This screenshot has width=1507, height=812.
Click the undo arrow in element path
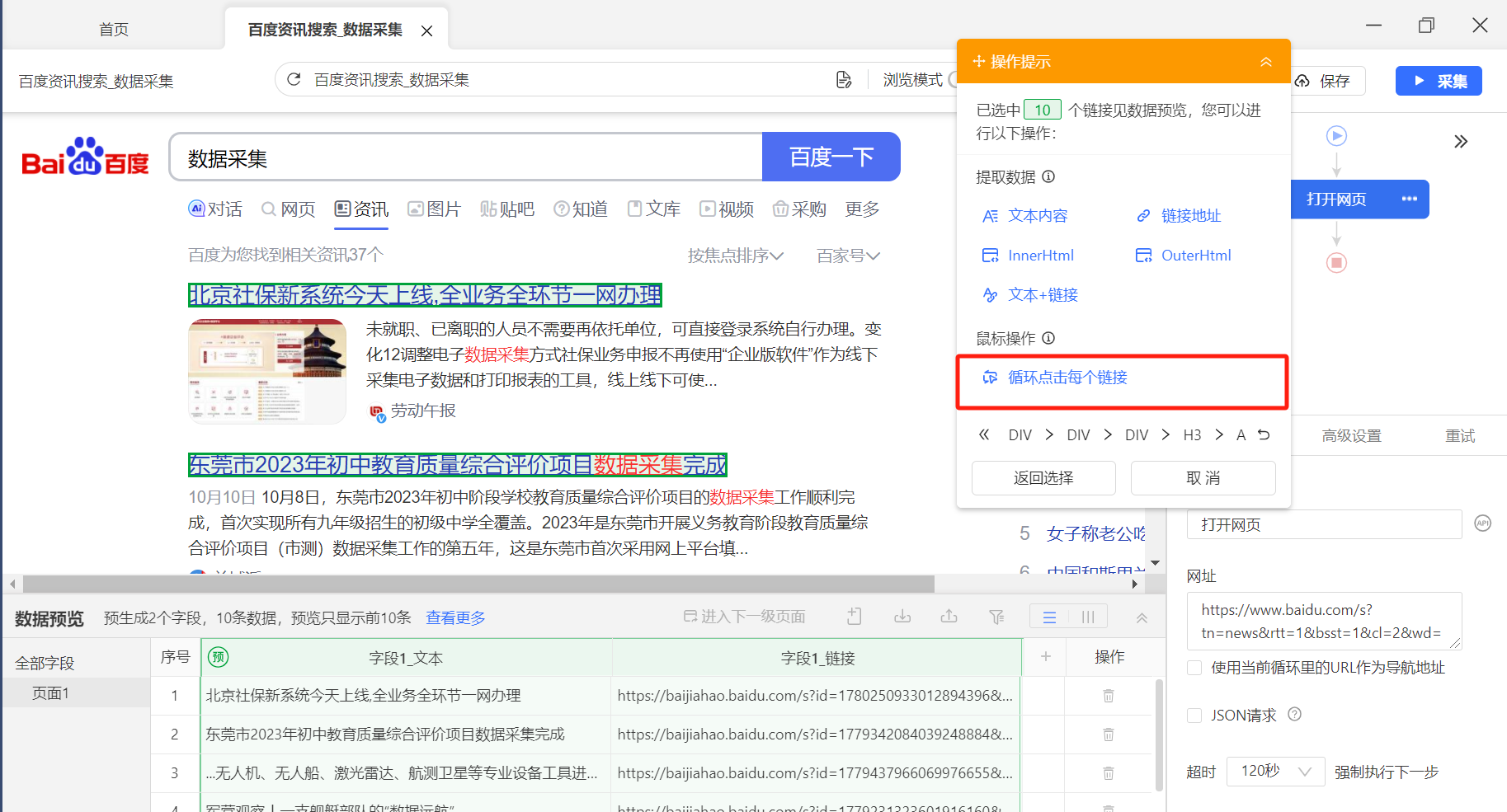coord(1264,434)
